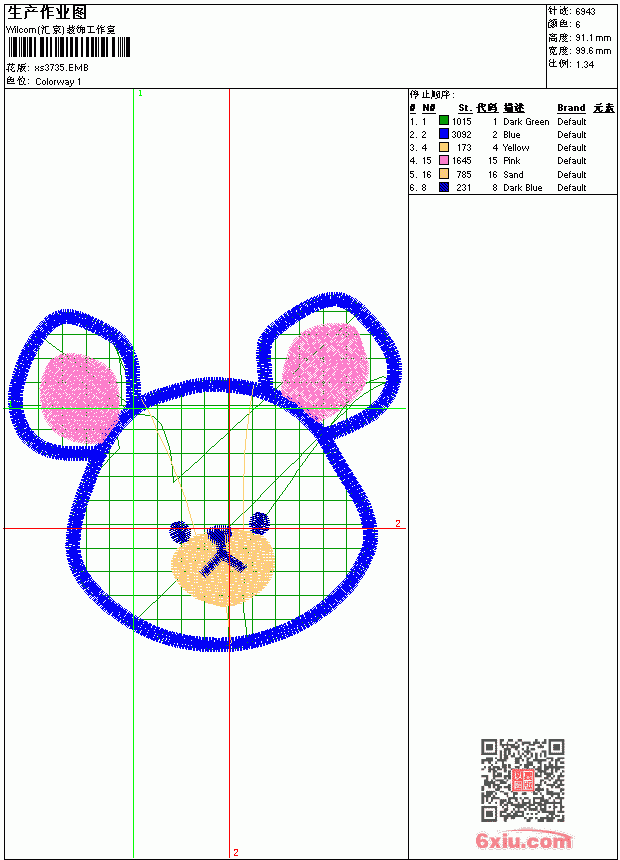Select the Pink thread color swatch
This screenshot has width=620, height=860.
tap(444, 160)
